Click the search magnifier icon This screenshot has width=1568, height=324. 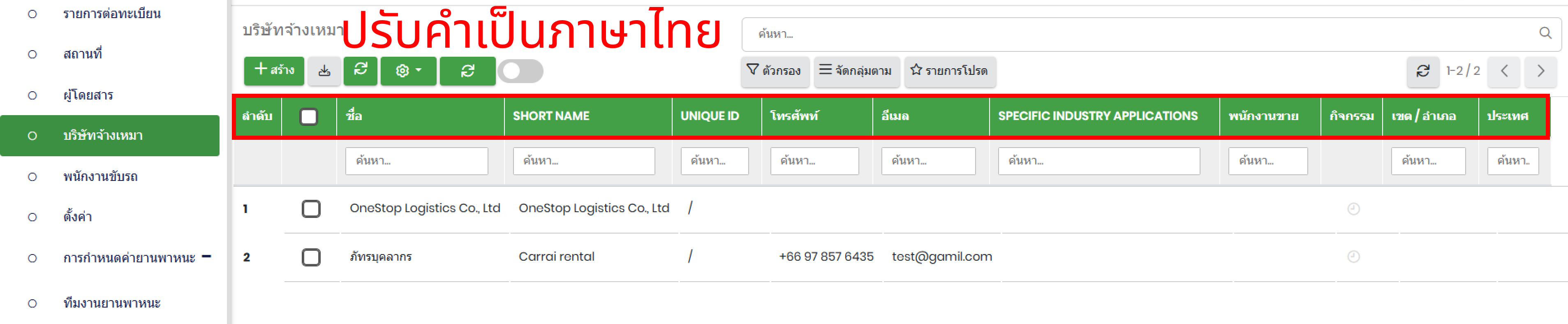click(1545, 33)
